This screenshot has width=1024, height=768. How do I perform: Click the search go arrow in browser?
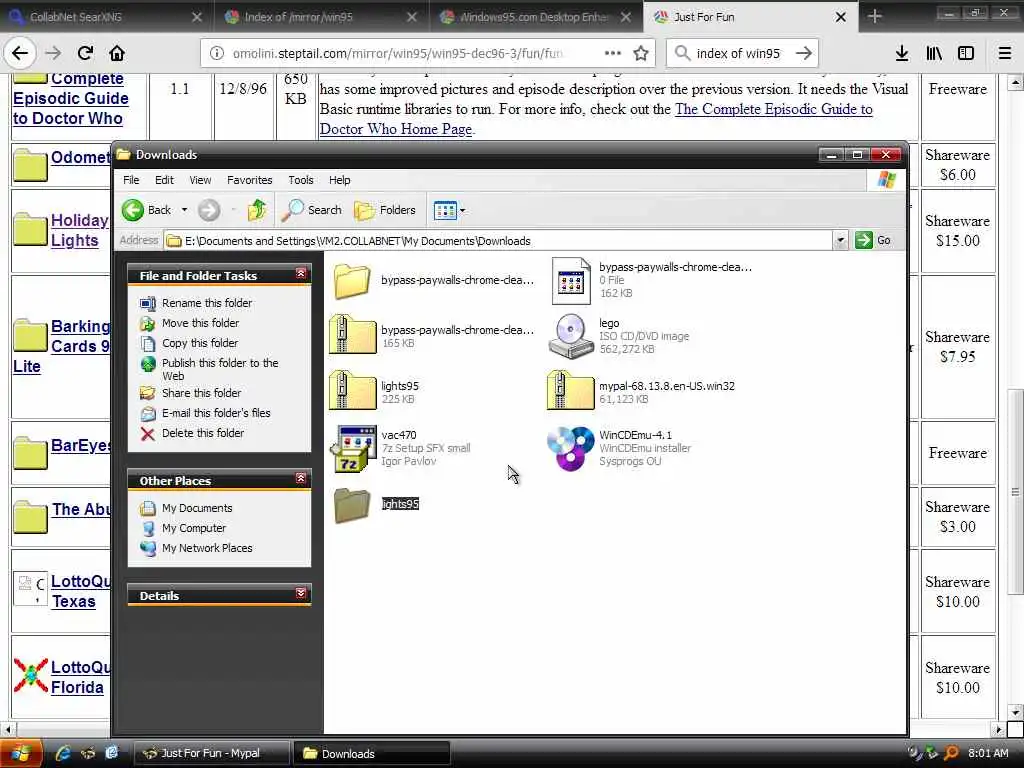(x=804, y=53)
